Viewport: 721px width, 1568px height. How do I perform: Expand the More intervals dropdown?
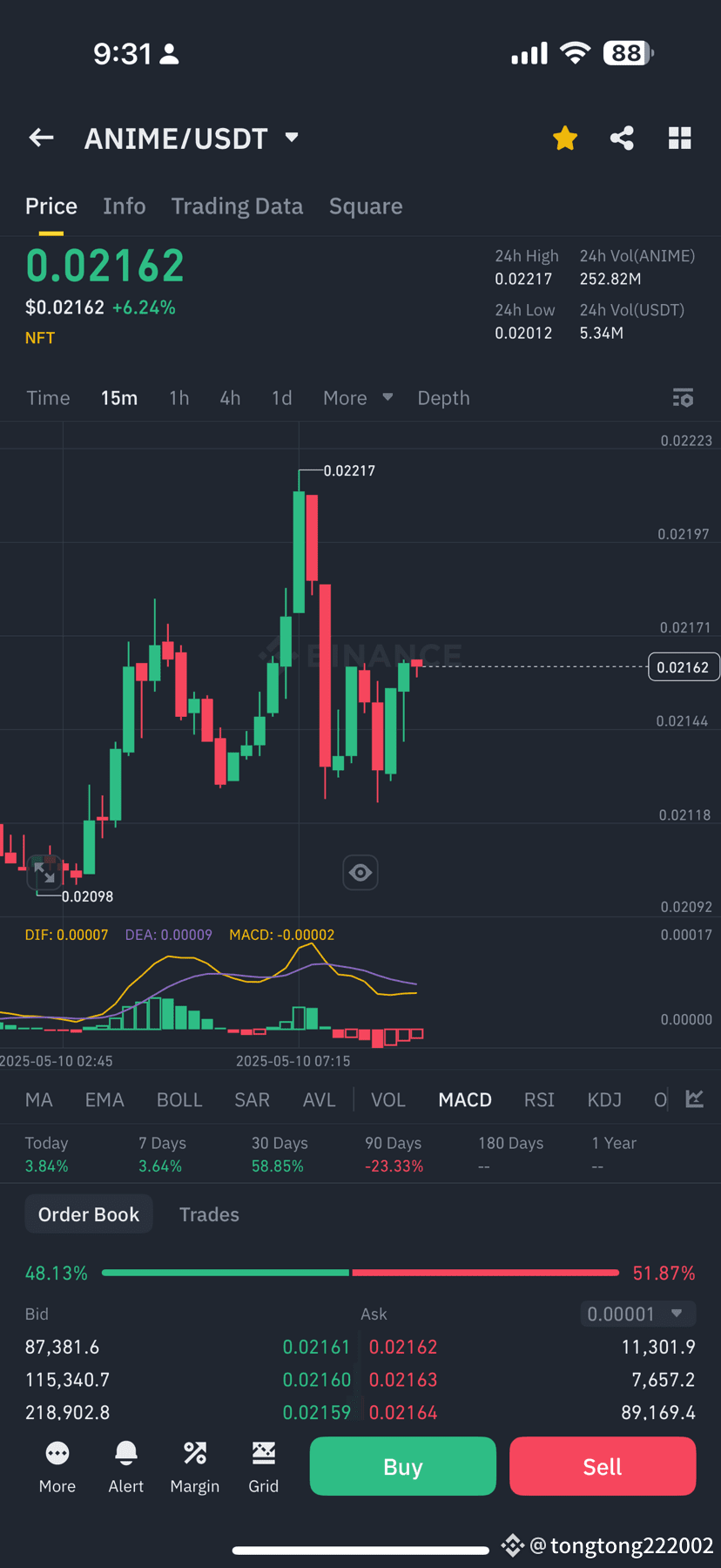pyautogui.click(x=358, y=398)
